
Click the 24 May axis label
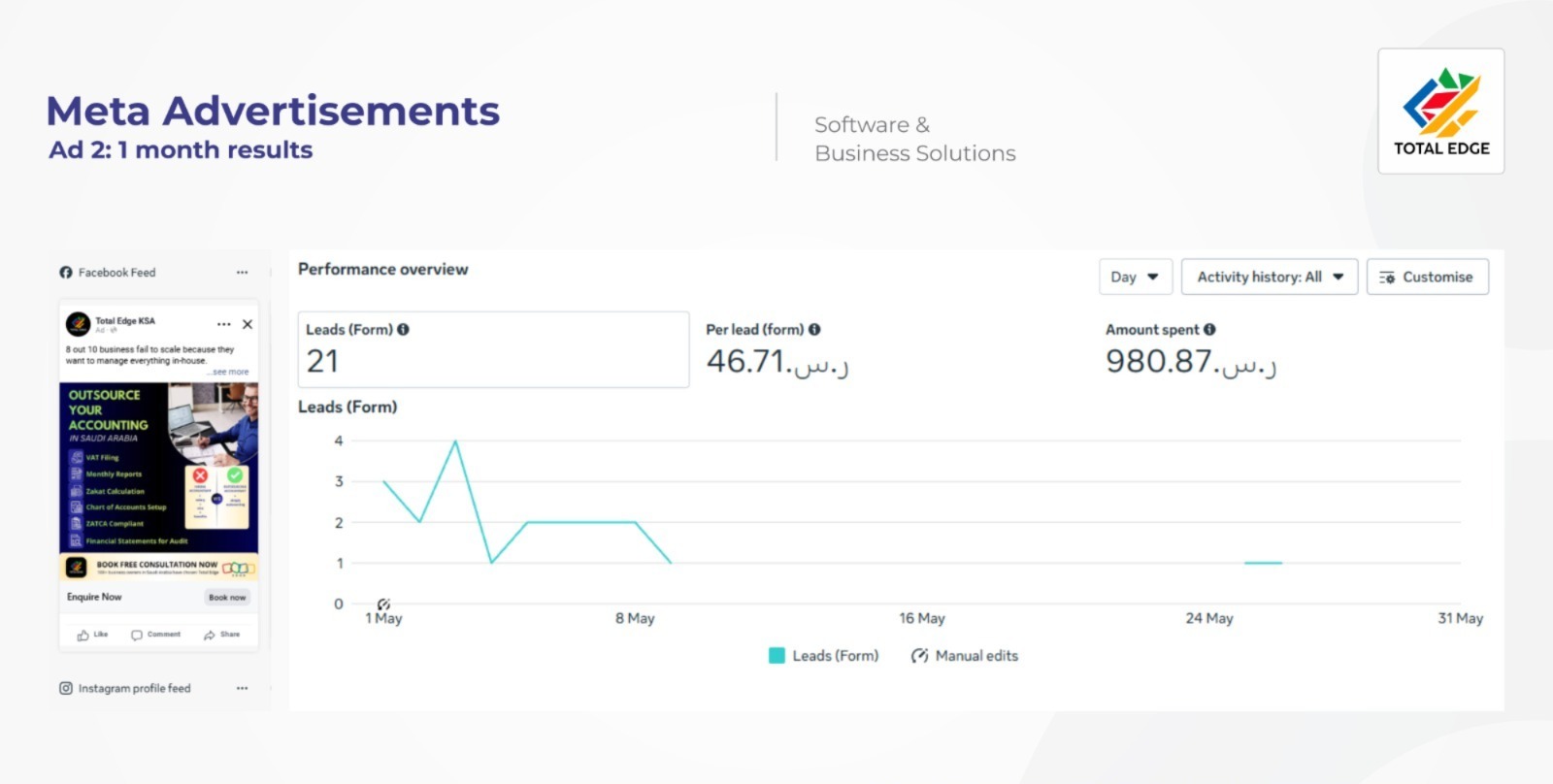(1209, 618)
